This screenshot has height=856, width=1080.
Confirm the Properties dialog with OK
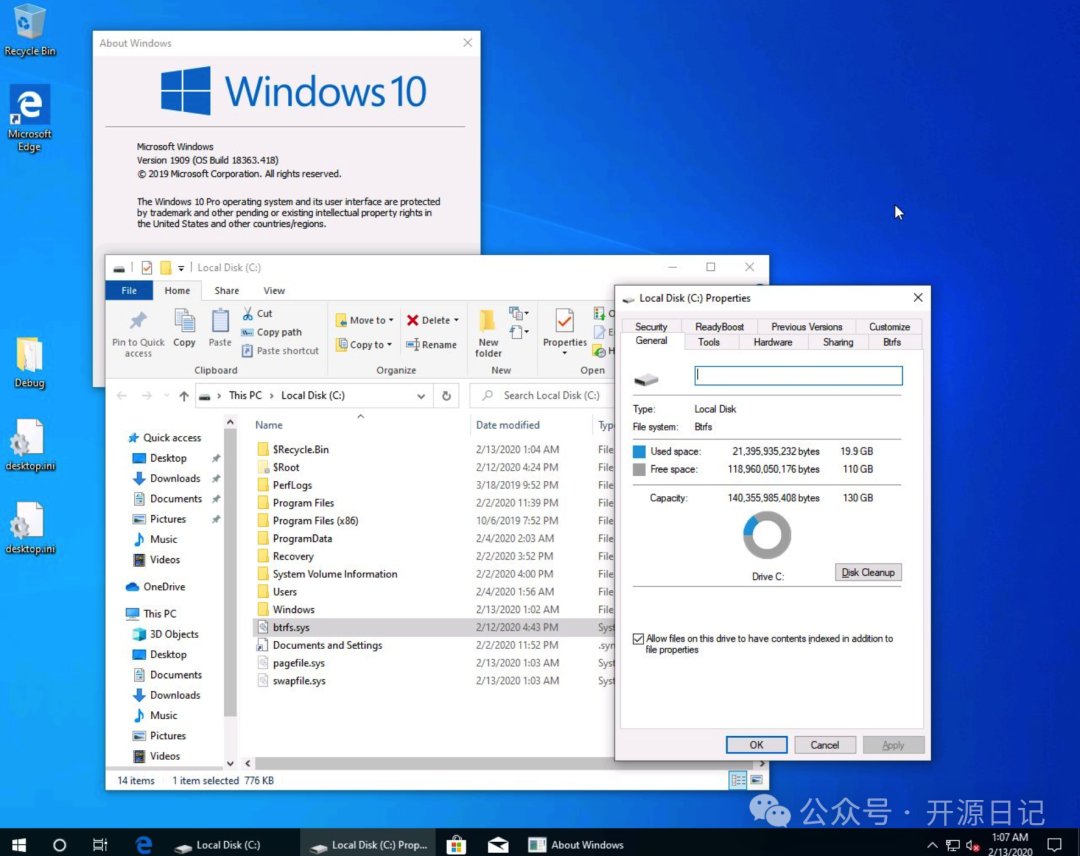click(756, 744)
